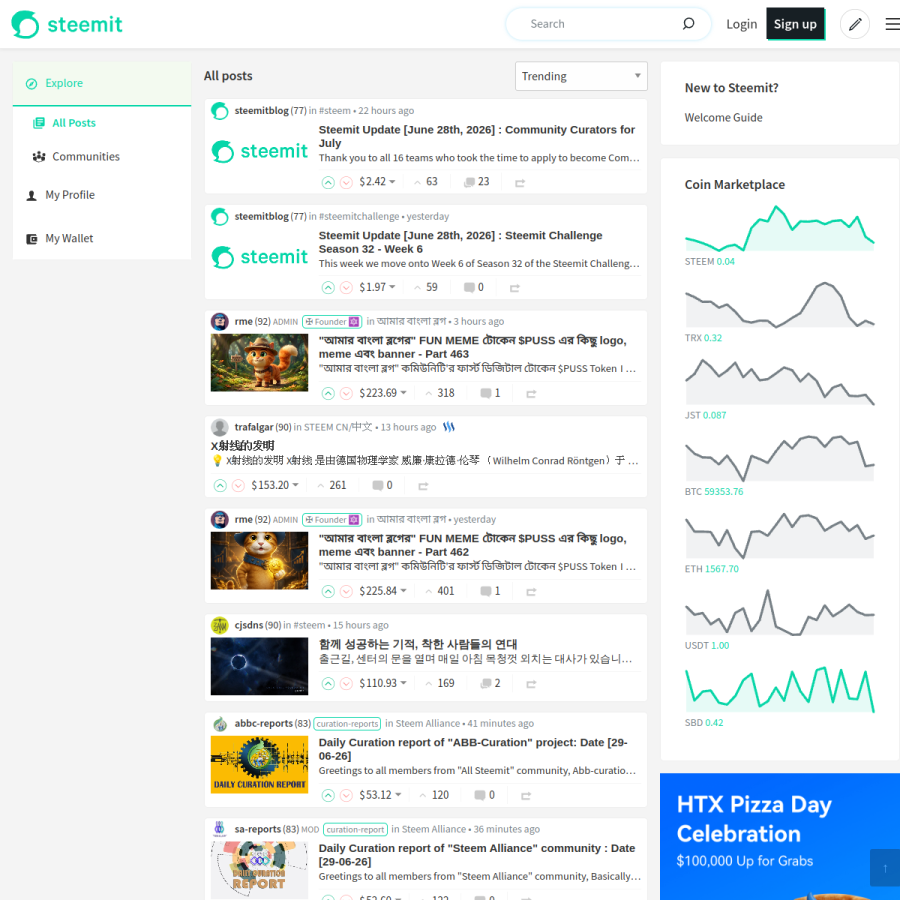The height and width of the screenshot is (900, 900).
Task: Open the Welcome Guide link
Action: (723, 118)
